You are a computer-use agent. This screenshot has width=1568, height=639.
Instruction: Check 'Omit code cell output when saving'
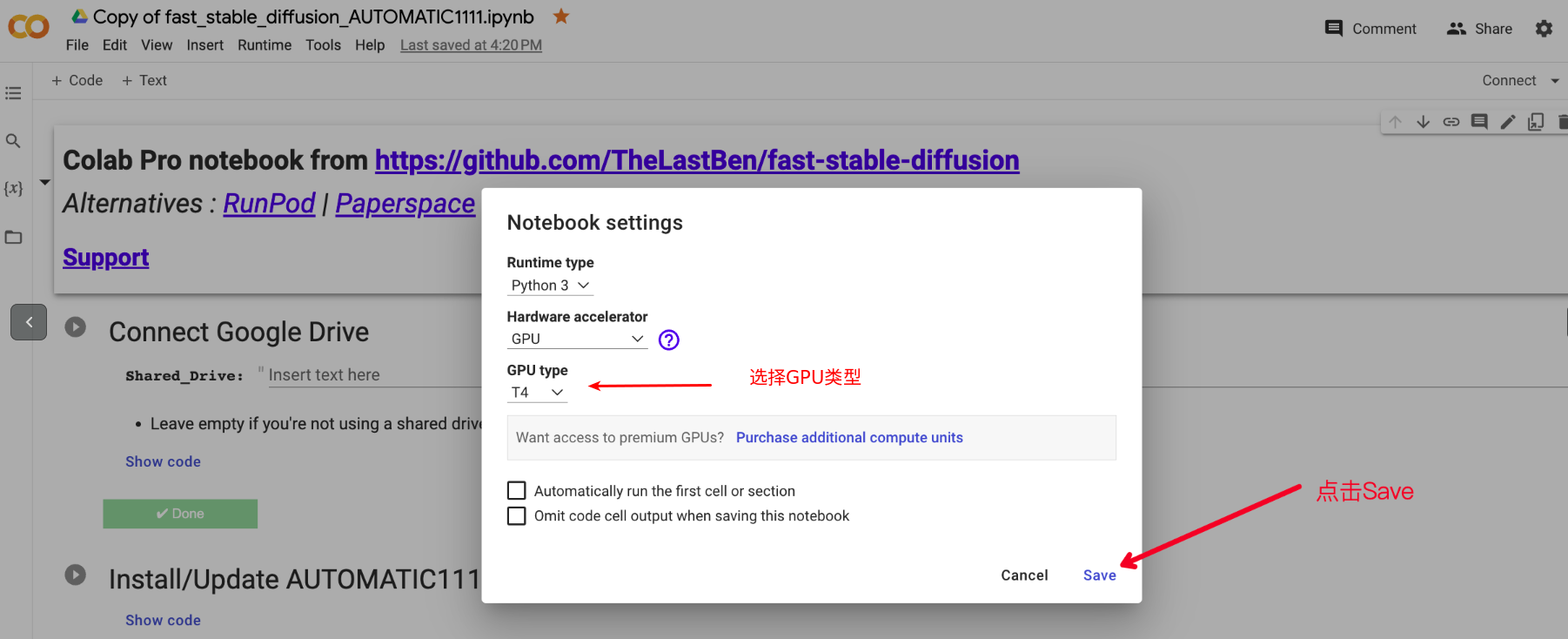point(516,515)
